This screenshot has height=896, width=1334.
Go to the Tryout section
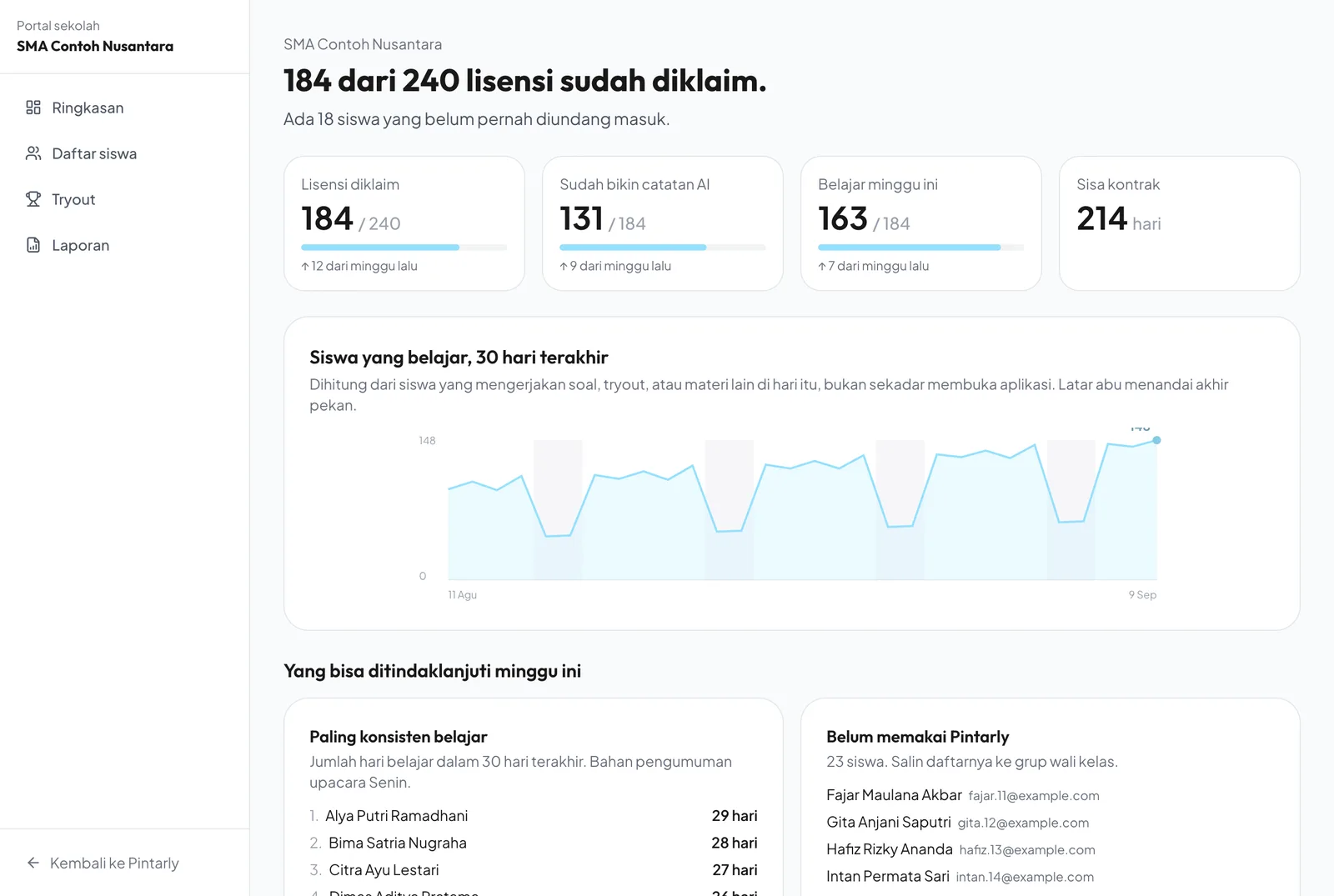pos(125,199)
